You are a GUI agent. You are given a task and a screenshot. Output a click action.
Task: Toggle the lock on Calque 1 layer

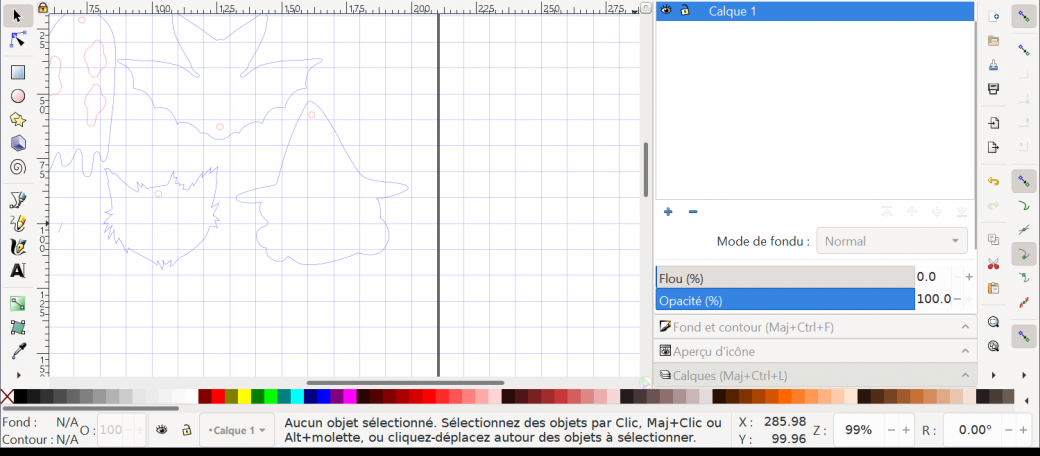click(685, 11)
